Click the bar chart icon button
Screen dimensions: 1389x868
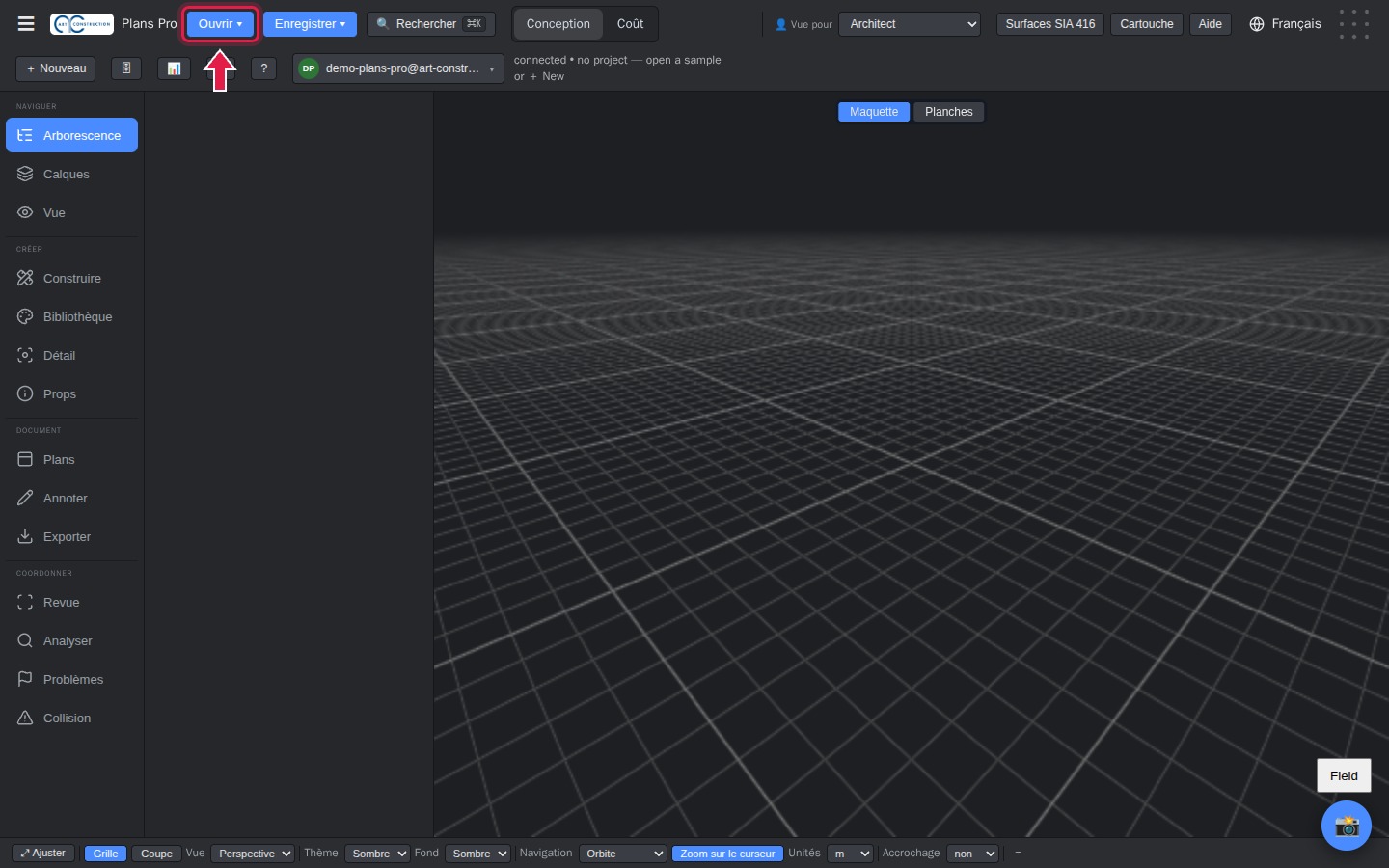pos(174,68)
